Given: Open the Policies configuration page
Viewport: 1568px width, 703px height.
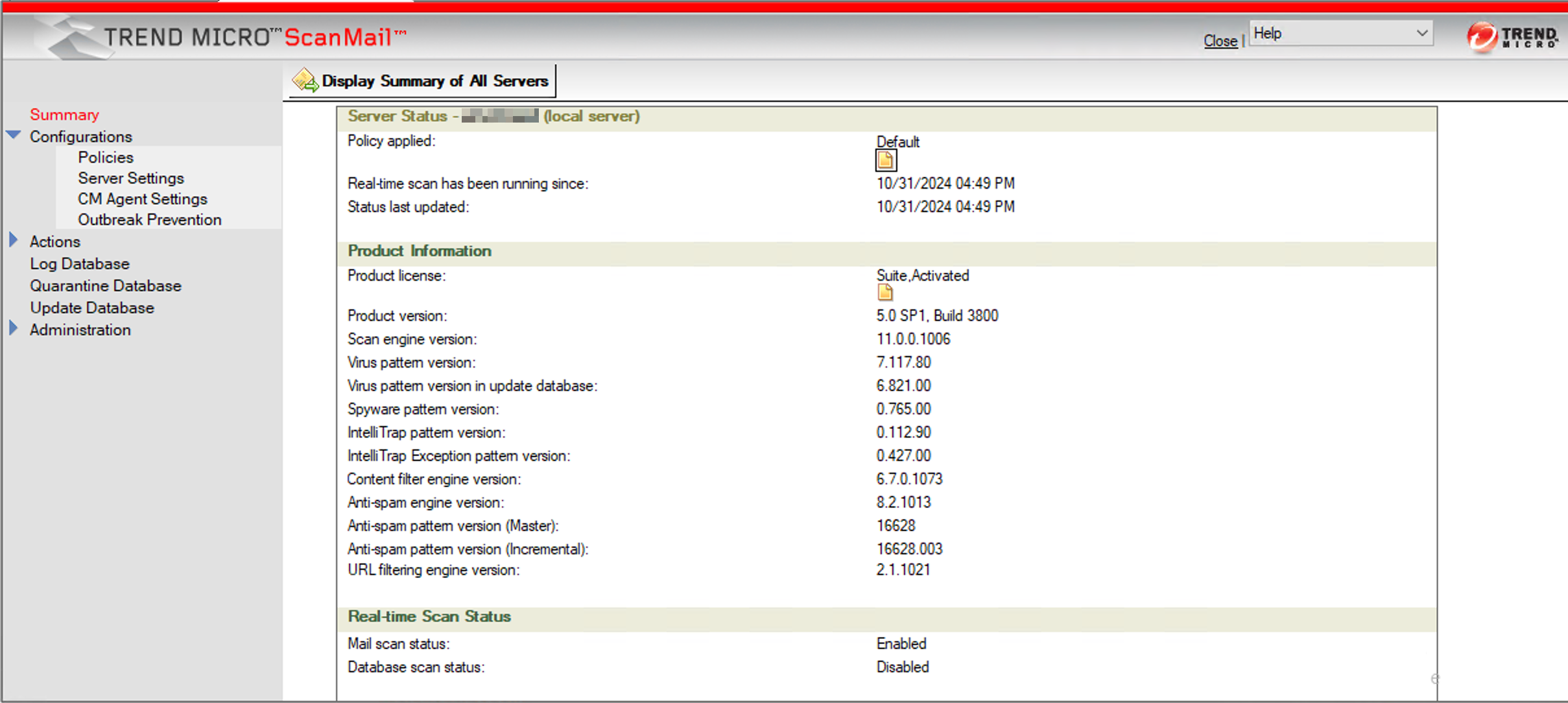Looking at the screenshot, I should 106,158.
